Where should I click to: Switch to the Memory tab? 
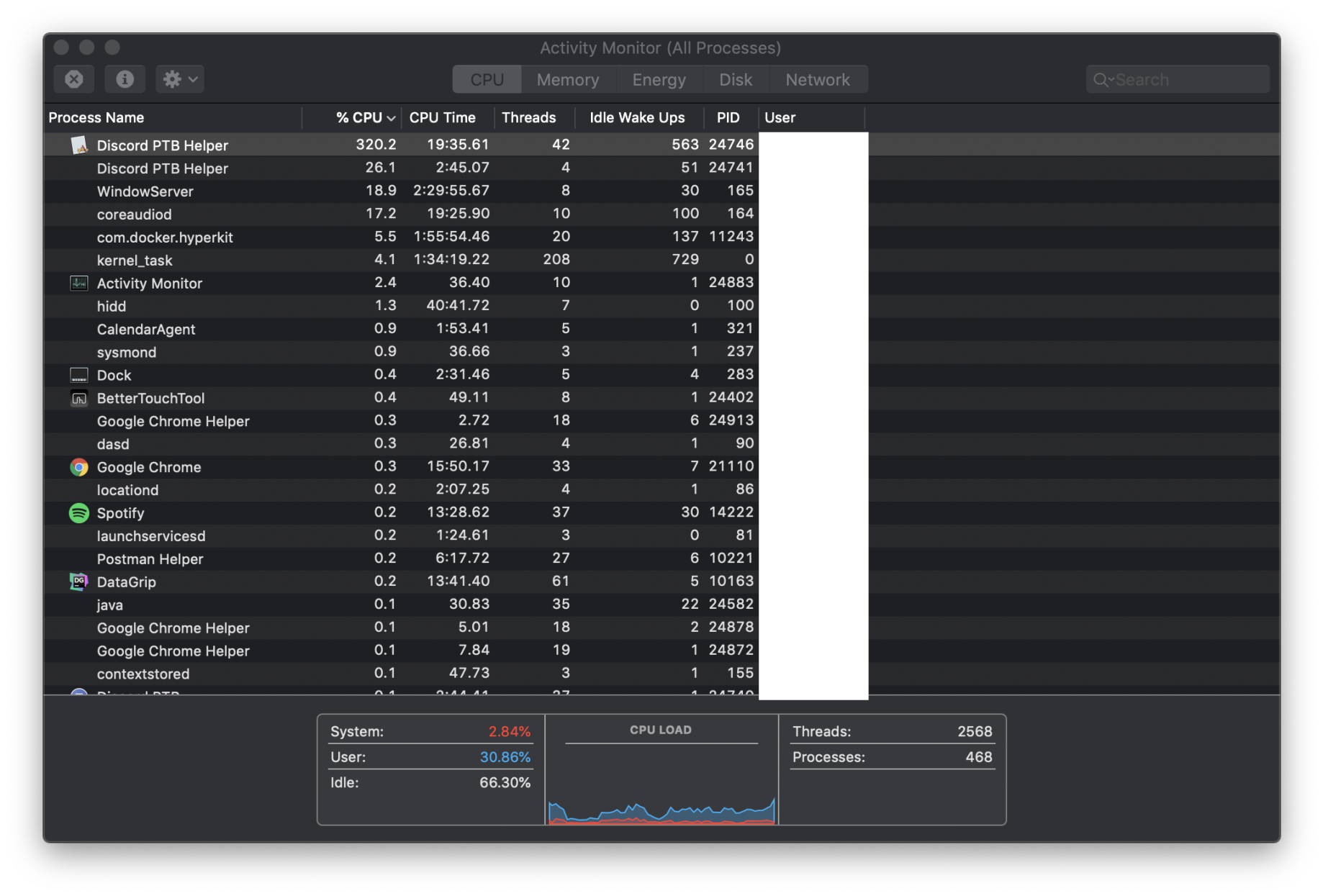pyautogui.click(x=568, y=80)
